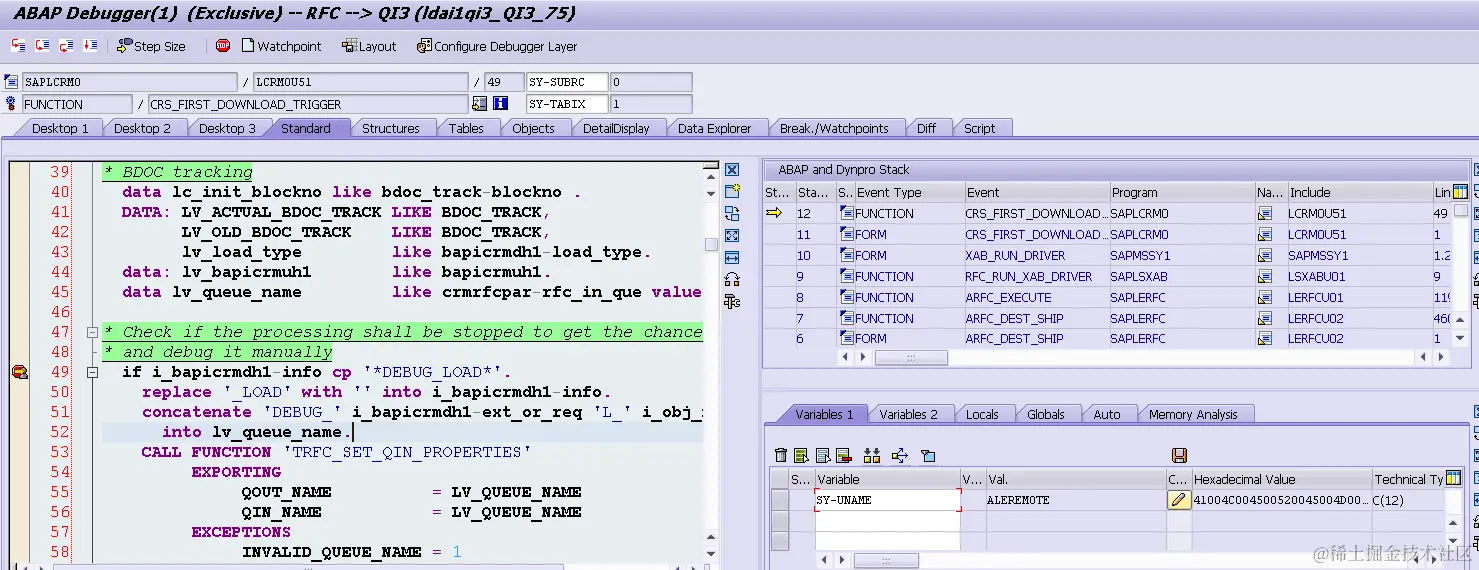Image resolution: width=1479 pixels, height=570 pixels.
Task: Create a new Watchpoint
Action: tap(281, 46)
